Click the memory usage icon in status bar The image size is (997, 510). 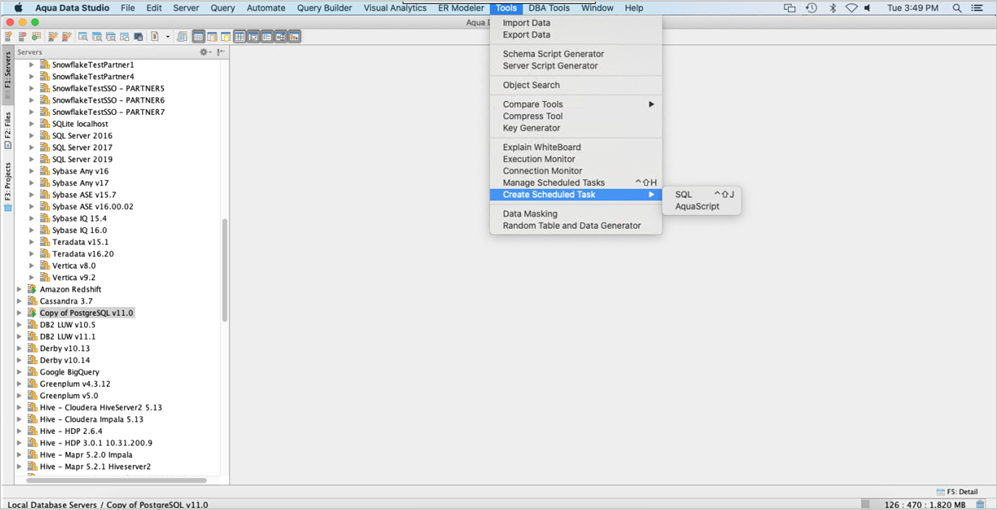click(979, 504)
